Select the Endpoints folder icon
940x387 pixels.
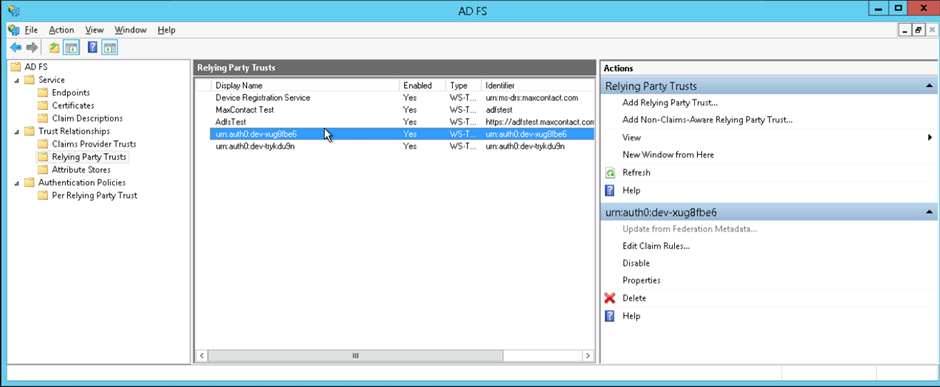(x=43, y=93)
